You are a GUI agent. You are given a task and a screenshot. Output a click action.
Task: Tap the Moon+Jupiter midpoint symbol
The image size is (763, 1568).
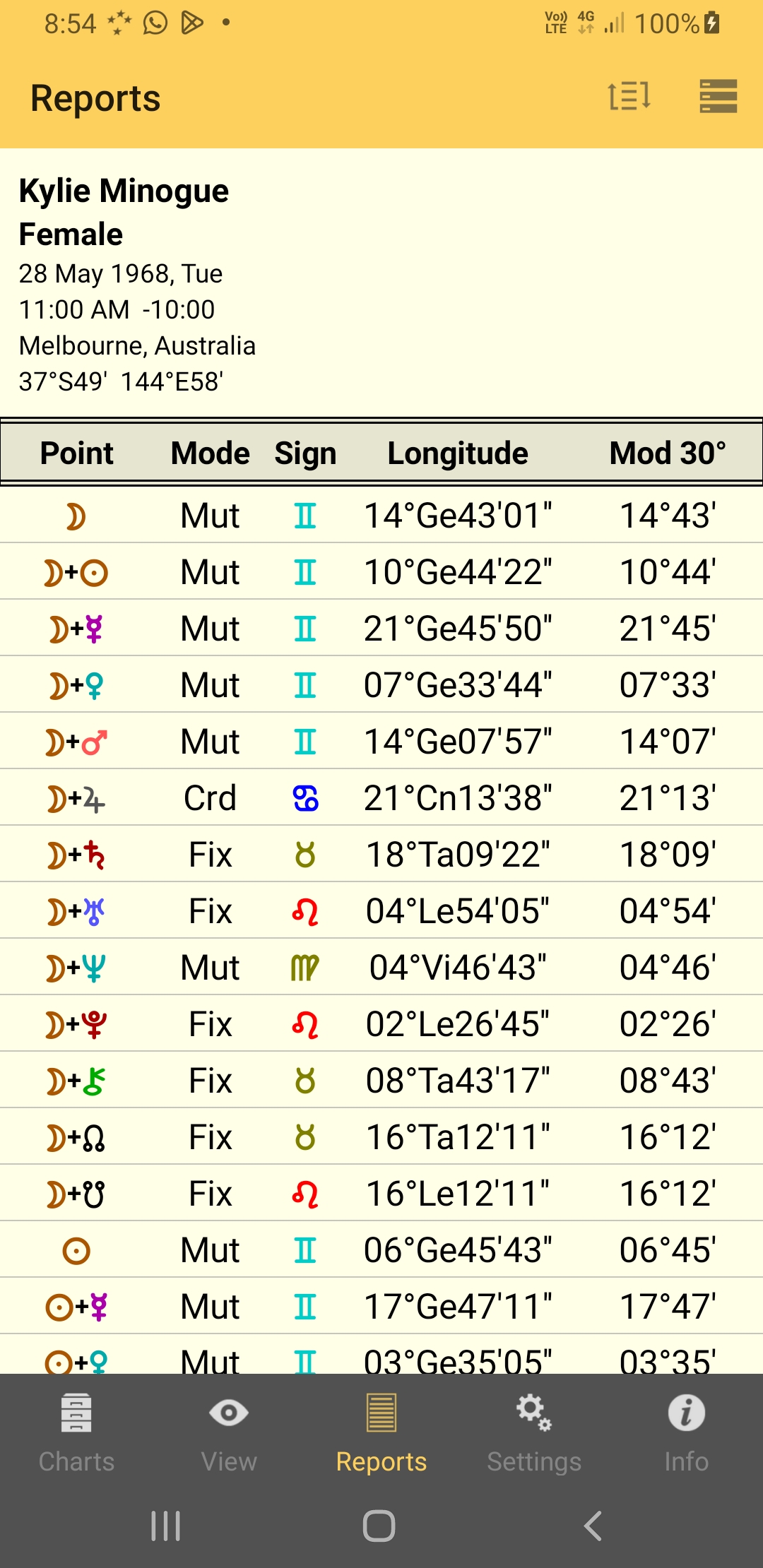point(76,799)
